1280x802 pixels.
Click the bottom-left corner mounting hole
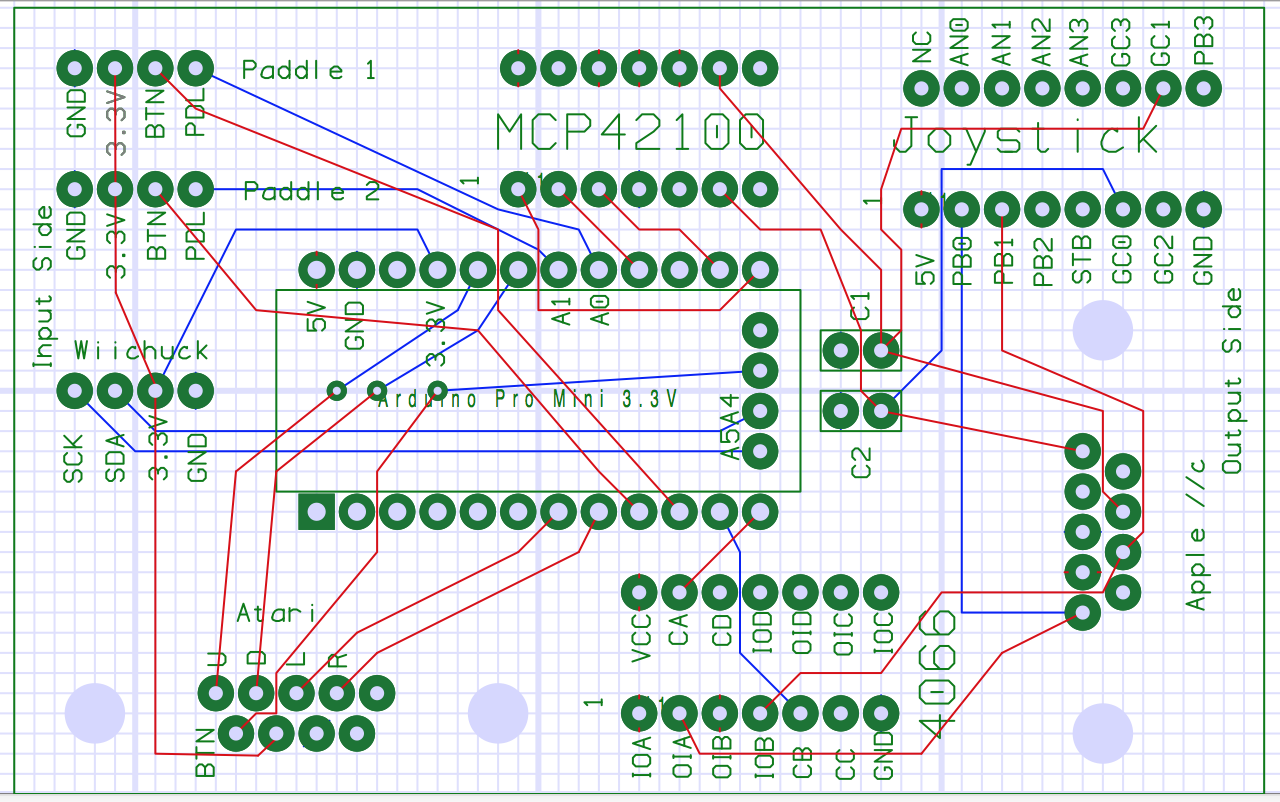click(x=95, y=713)
